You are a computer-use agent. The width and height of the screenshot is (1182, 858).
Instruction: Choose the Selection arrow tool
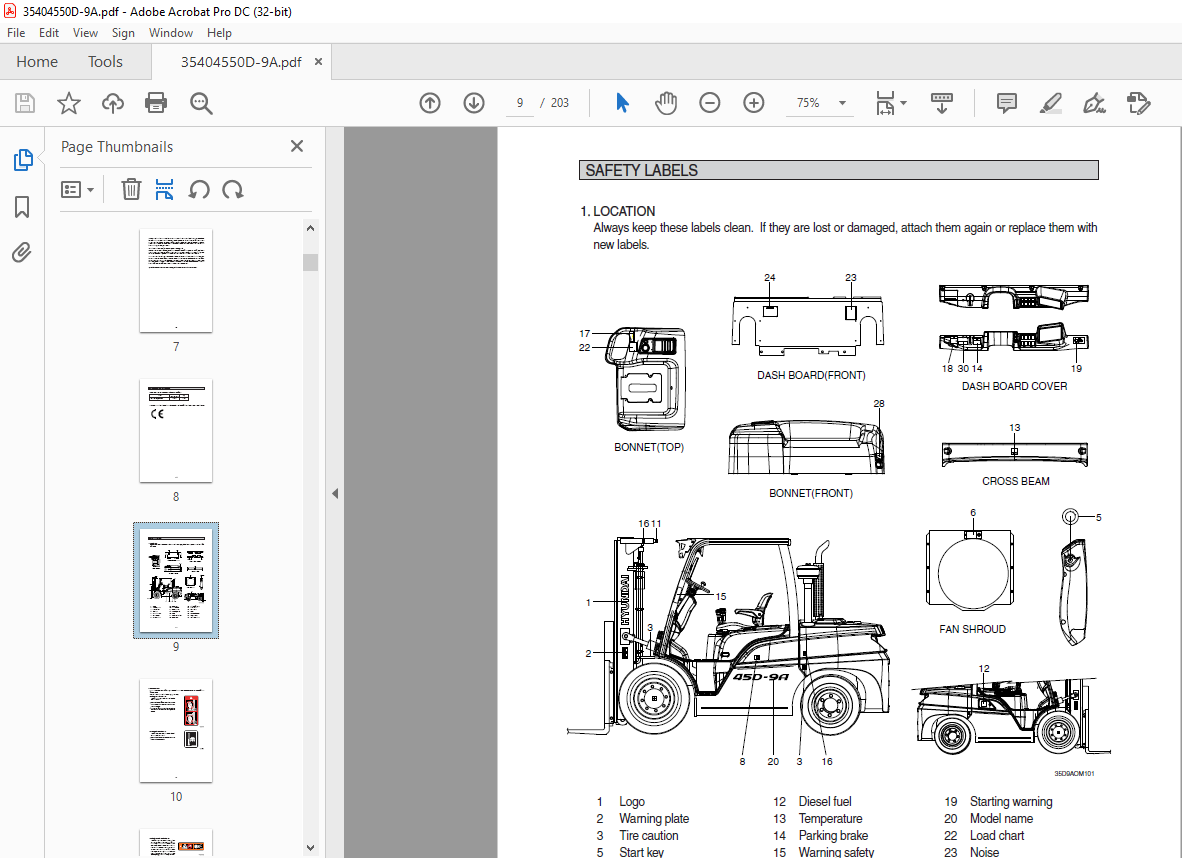(622, 103)
